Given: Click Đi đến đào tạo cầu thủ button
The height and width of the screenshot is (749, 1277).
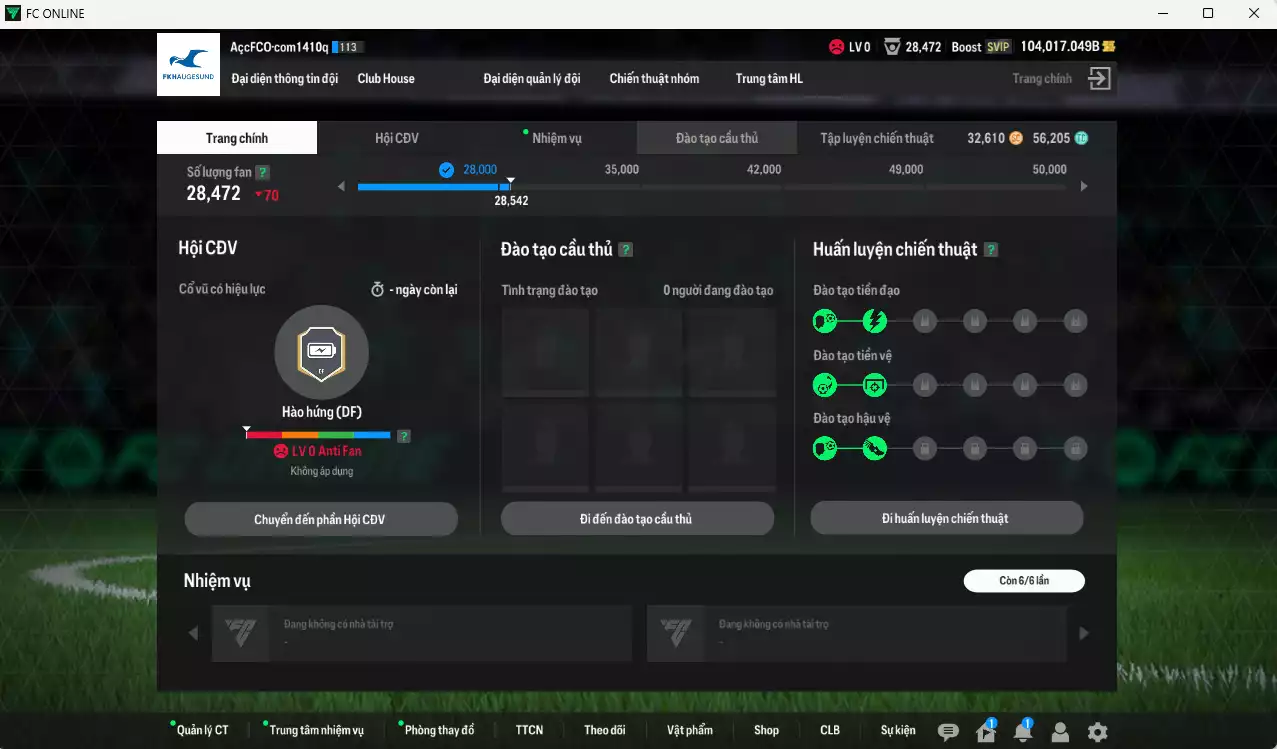Looking at the screenshot, I should coord(637,519).
